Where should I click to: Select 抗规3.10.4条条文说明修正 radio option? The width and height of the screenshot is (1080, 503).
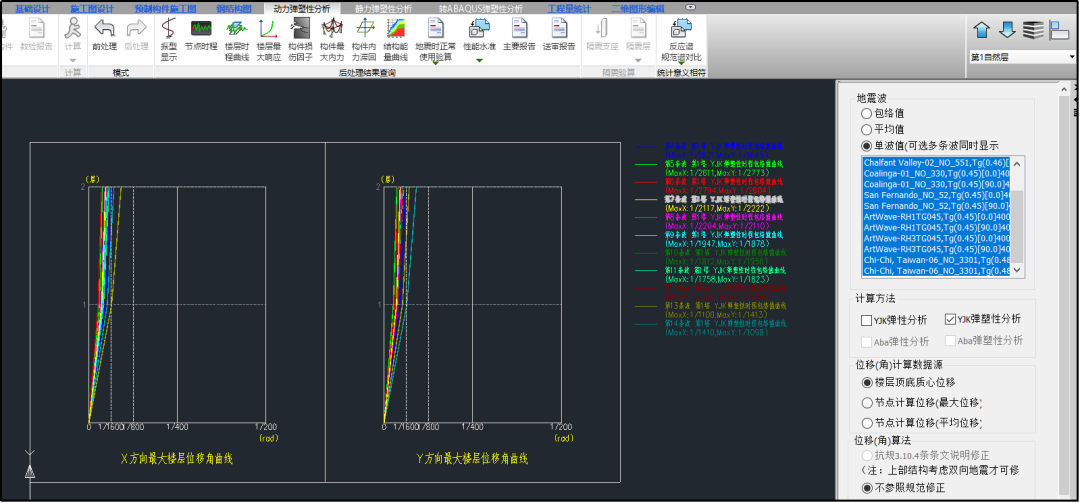pyautogui.click(x=866, y=455)
